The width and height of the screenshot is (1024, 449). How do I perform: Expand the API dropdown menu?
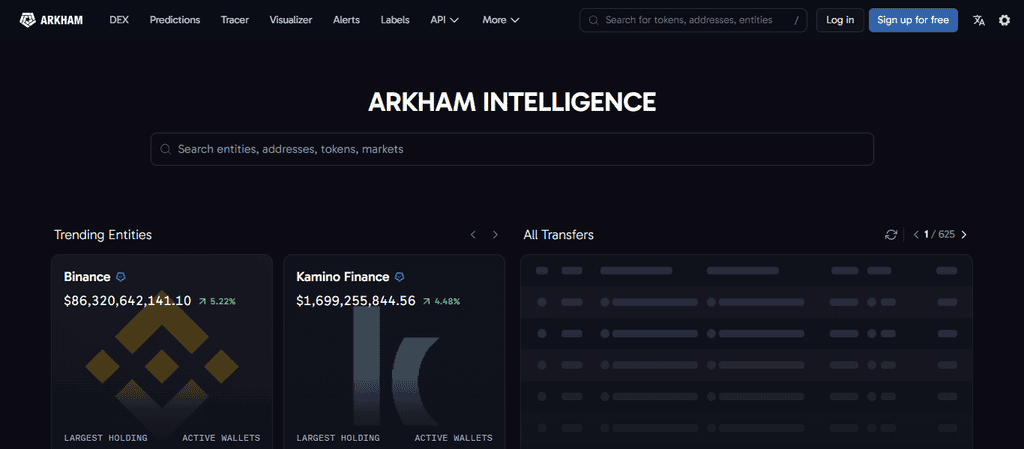click(x=445, y=20)
